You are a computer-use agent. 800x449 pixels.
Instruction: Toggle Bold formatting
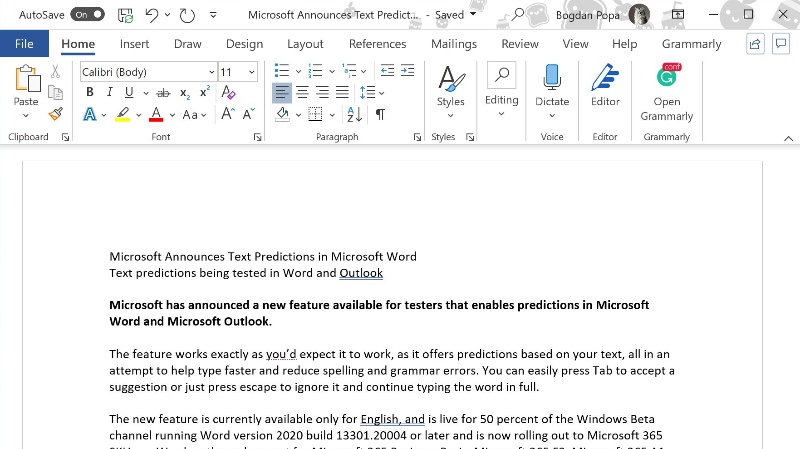coord(90,92)
